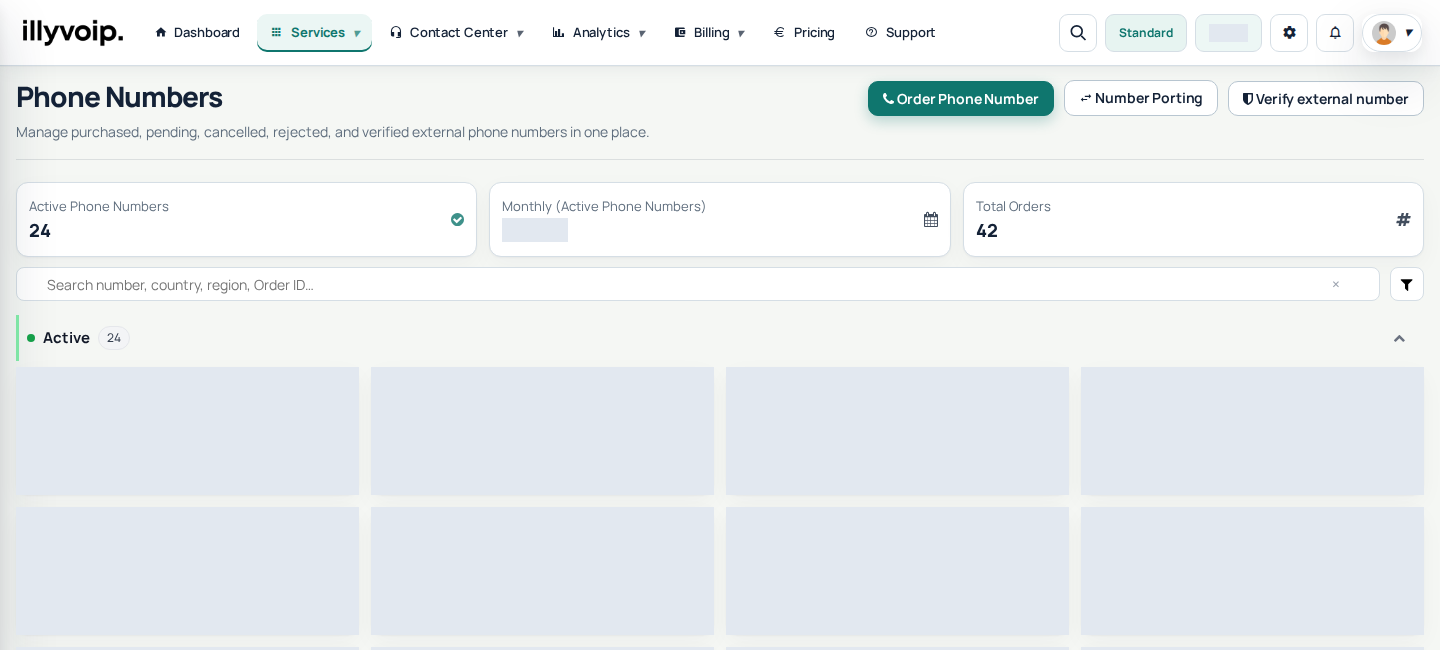Viewport: 1440px width, 650px height.
Task: Open Support page
Action: click(901, 32)
